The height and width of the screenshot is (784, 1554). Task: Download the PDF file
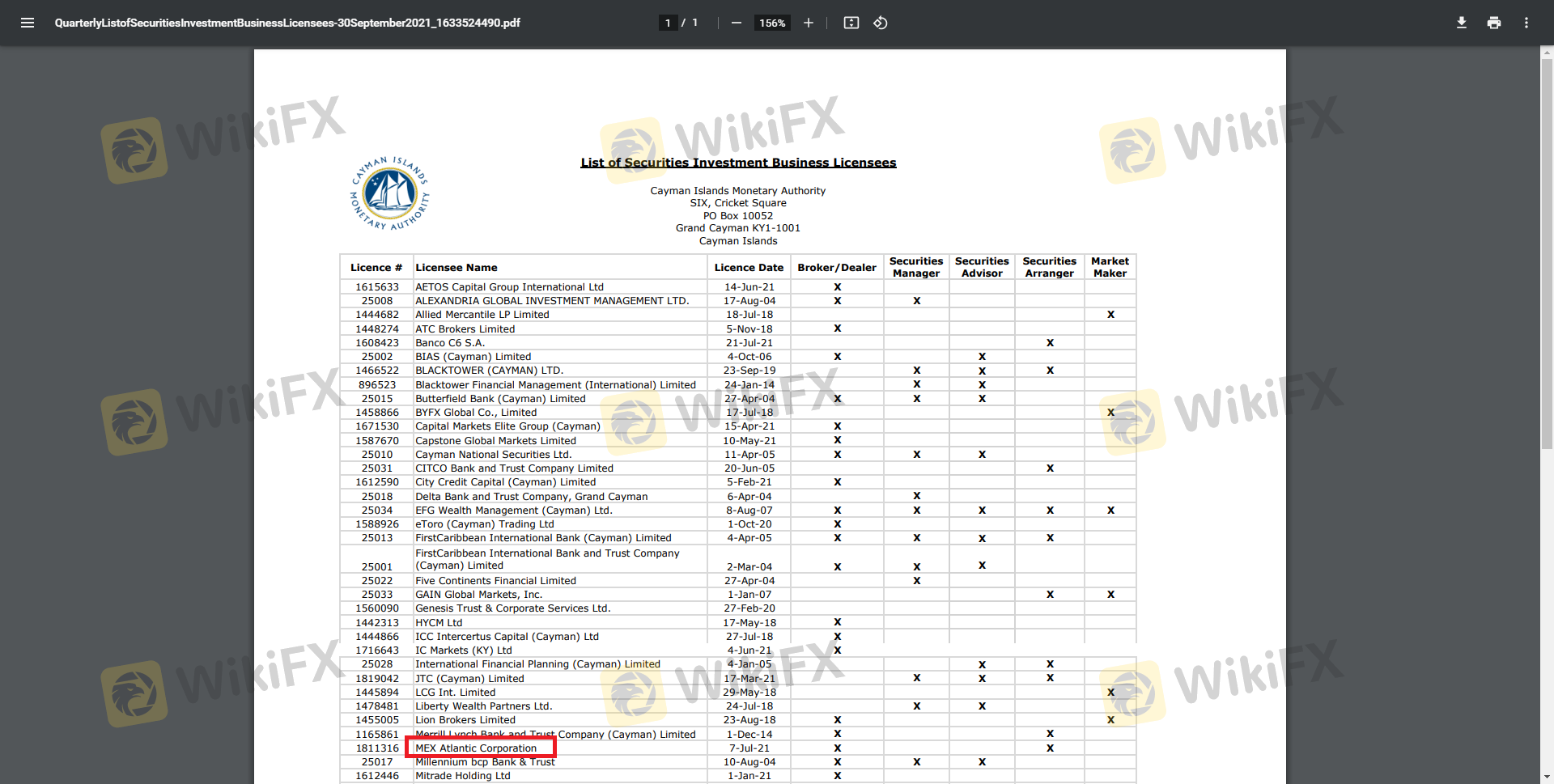[x=1461, y=23]
